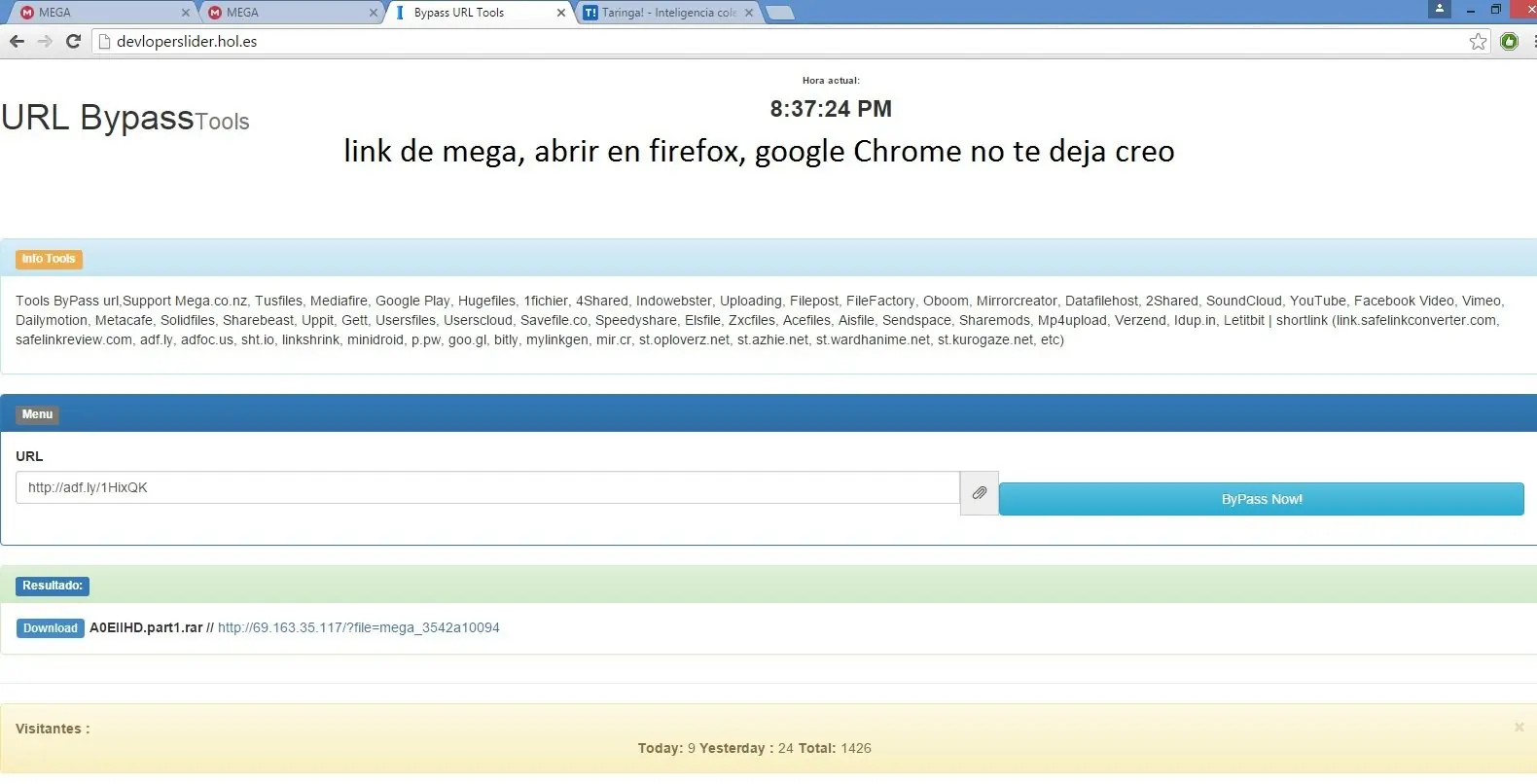Click the 'Hora actual:' label
1537x784 pixels.
point(831,81)
